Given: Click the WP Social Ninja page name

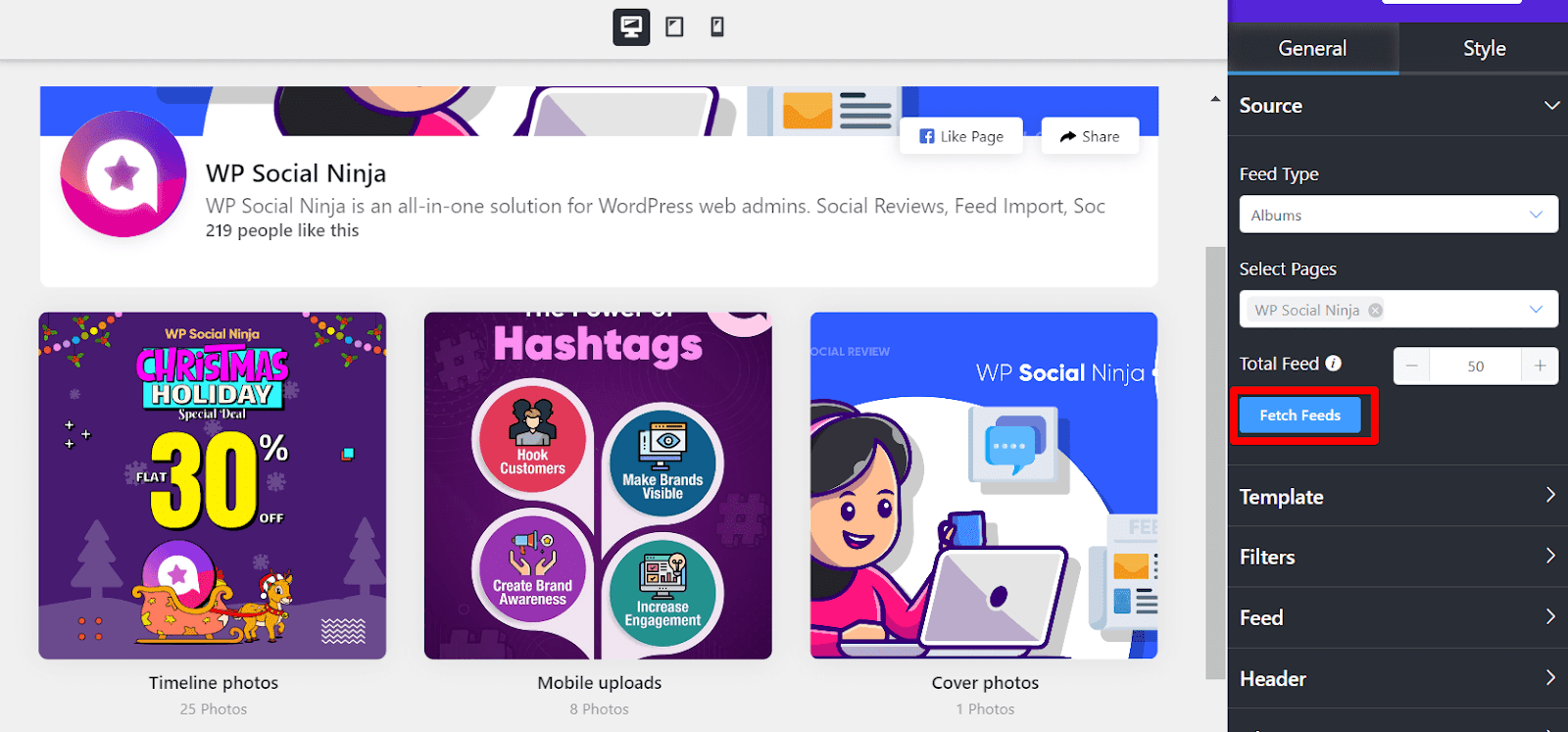Looking at the screenshot, I should 296,173.
